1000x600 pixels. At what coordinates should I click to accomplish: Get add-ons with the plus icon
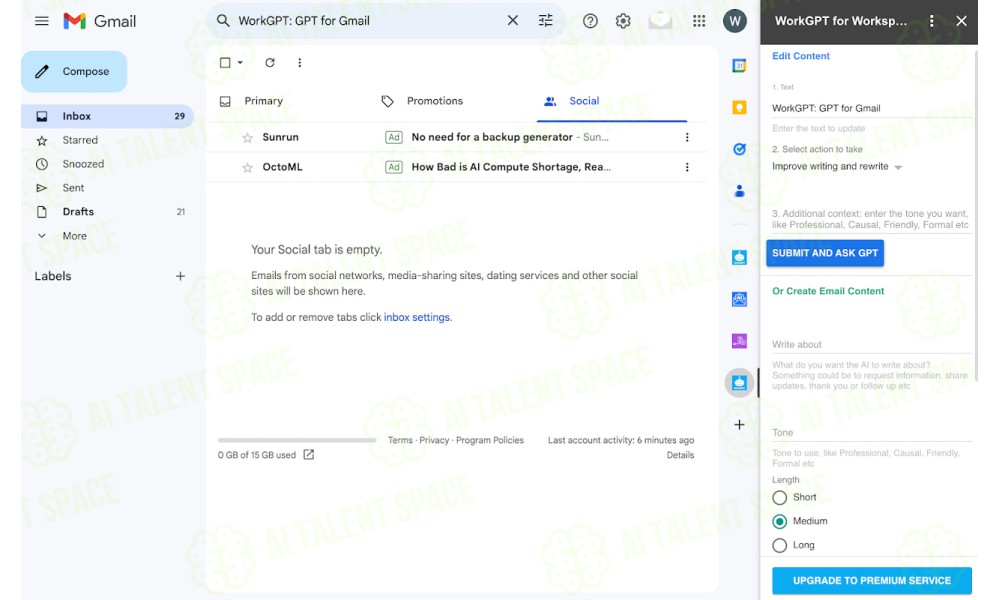(x=739, y=425)
